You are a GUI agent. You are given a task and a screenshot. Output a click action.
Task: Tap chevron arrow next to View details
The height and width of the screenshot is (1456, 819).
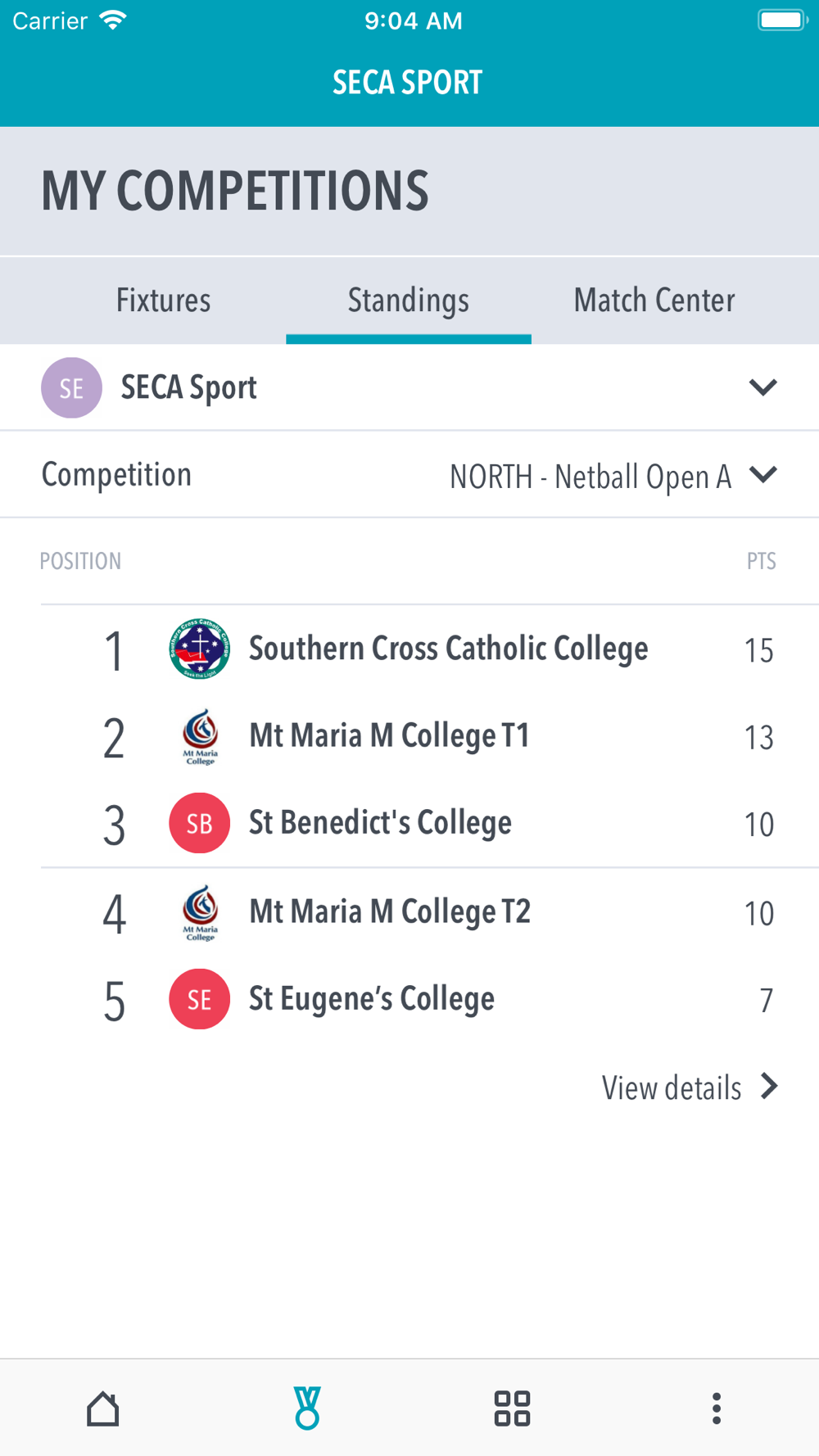[769, 1087]
